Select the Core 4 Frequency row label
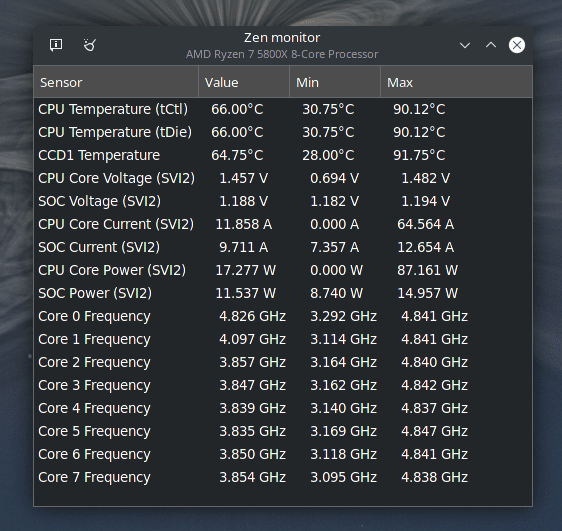 [94, 408]
